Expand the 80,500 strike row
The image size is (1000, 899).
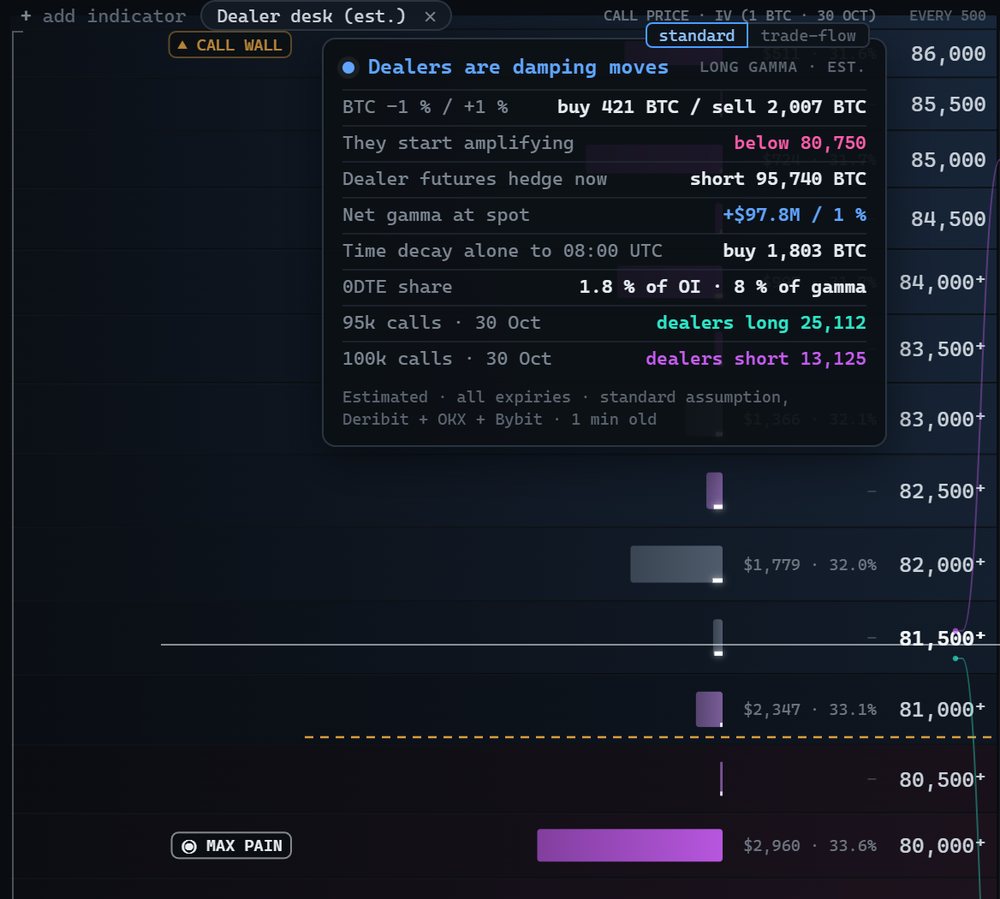[942, 779]
